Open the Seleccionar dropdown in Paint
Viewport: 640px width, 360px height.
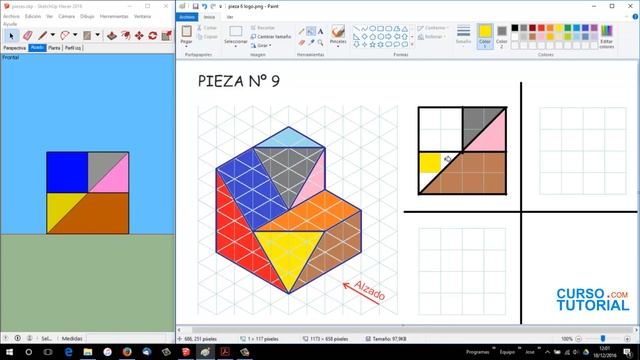coord(236,37)
